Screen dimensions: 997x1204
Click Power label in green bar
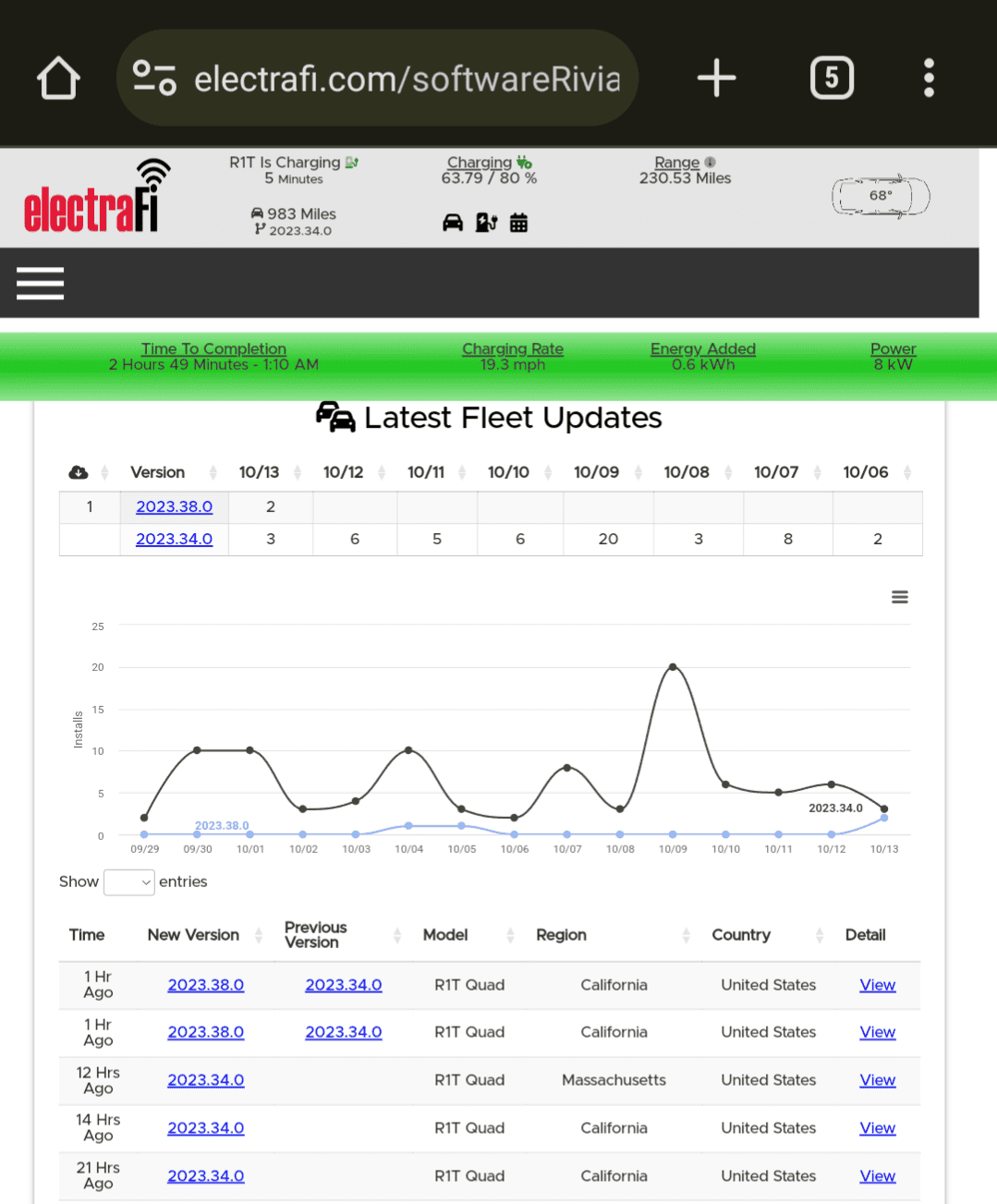[x=893, y=348]
